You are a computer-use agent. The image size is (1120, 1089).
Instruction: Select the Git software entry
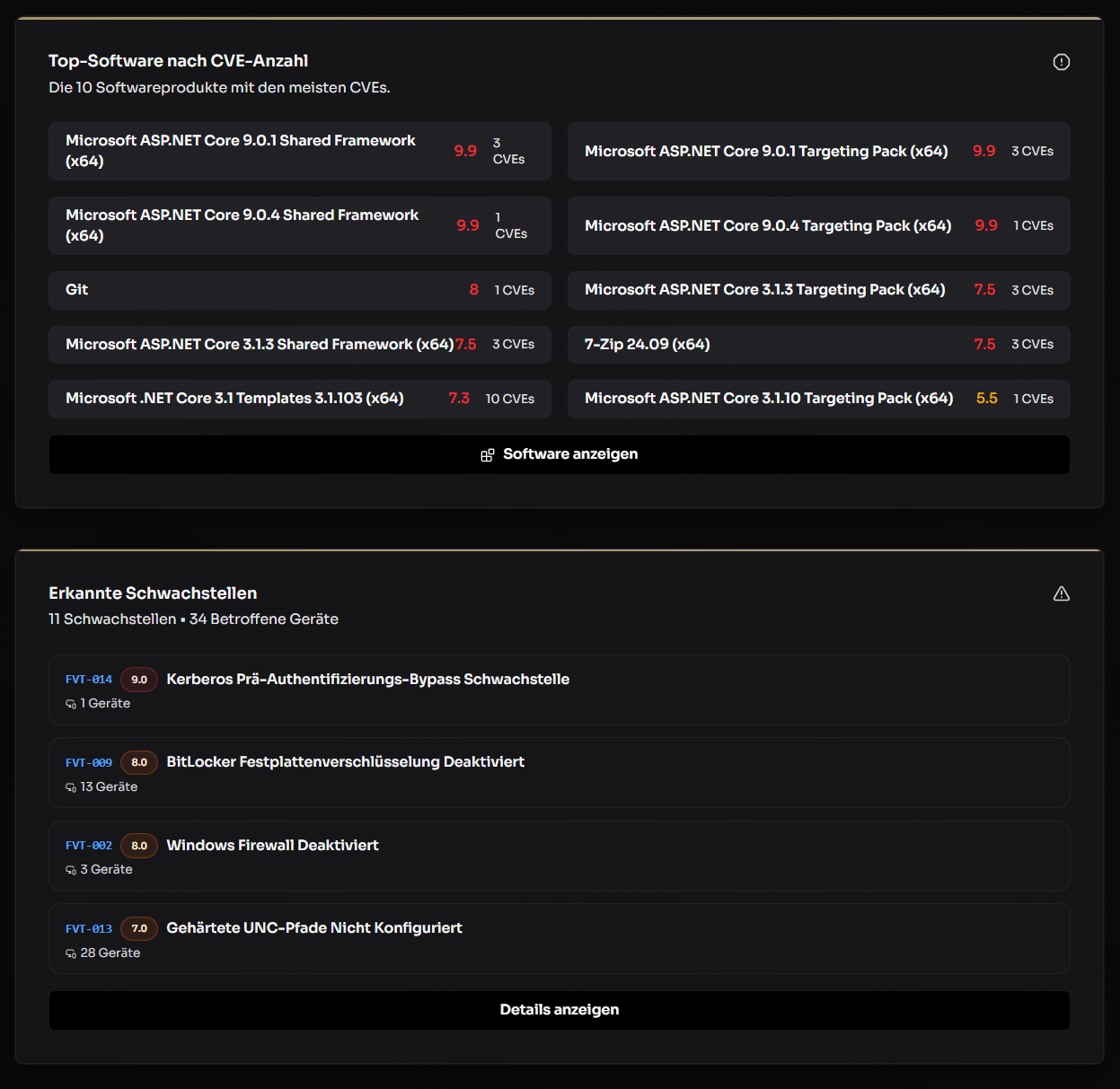point(299,290)
